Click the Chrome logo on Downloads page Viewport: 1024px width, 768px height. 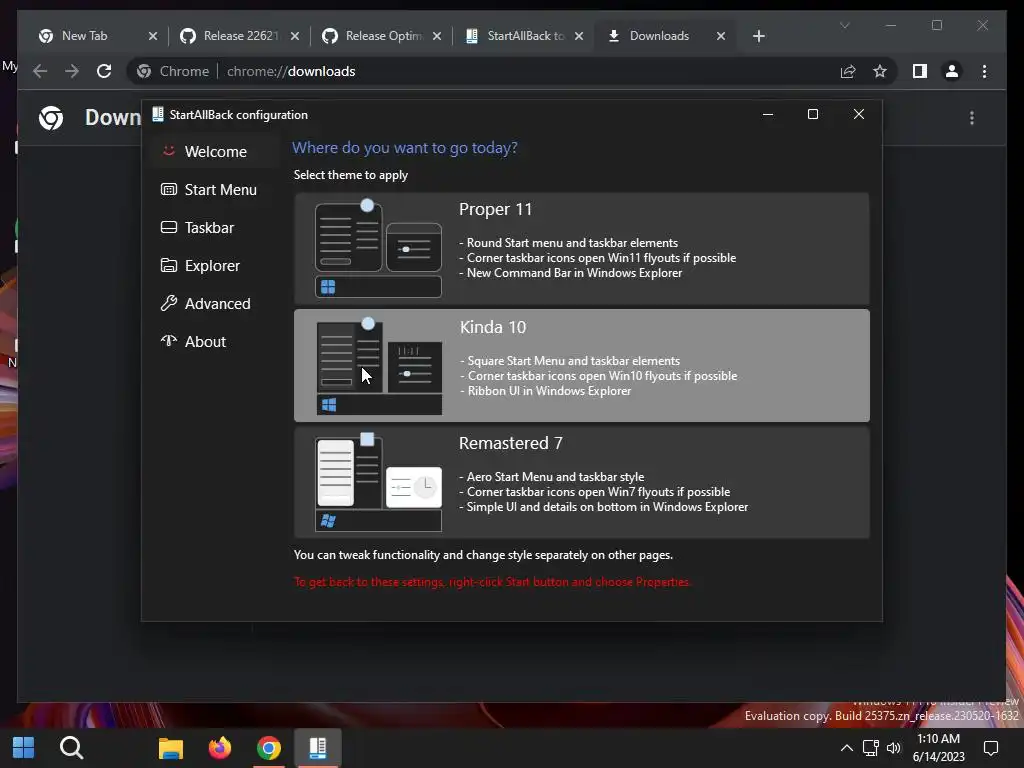click(x=51, y=118)
